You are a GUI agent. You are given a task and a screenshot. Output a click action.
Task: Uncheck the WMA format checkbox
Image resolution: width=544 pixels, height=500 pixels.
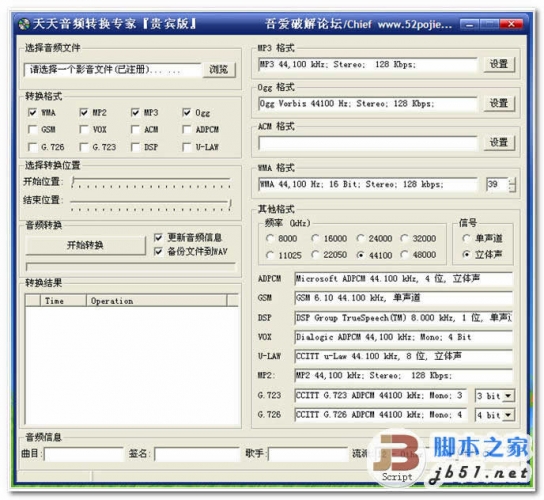(33, 112)
